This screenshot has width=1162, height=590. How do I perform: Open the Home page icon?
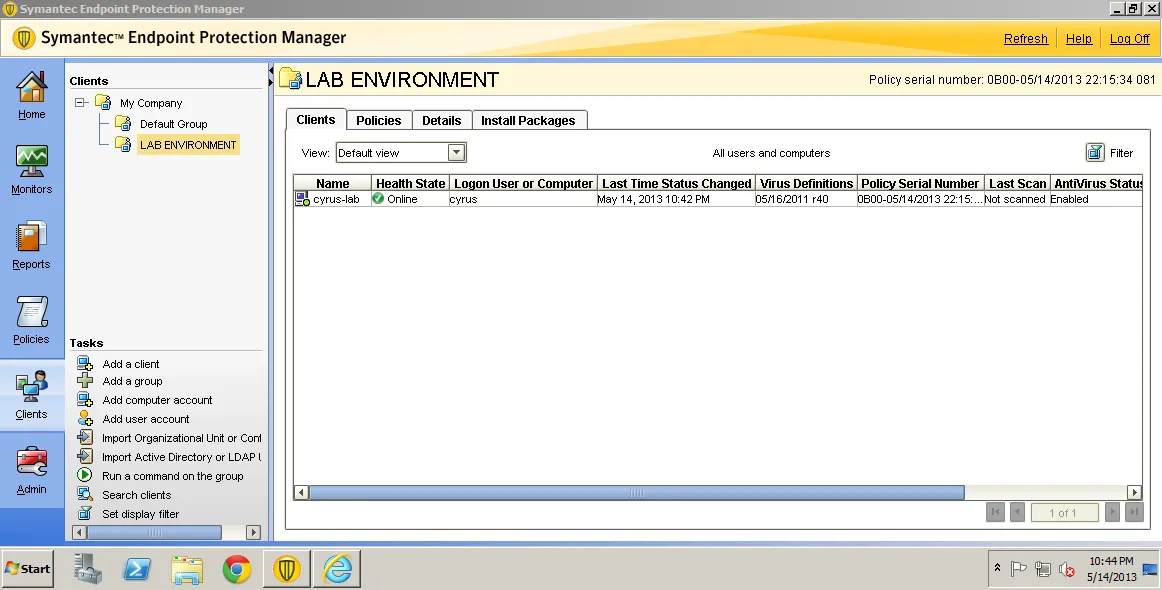(x=32, y=88)
